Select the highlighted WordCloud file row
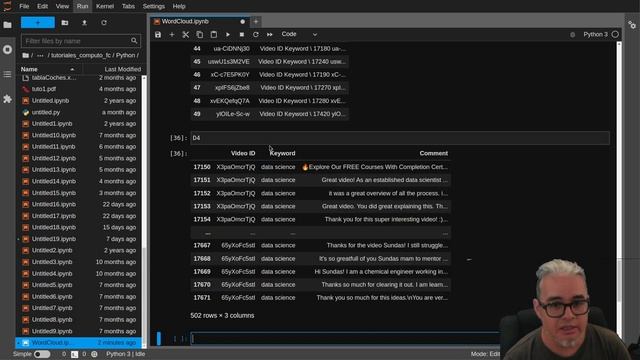The height and width of the screenshot is (360, 640). [x=79, y=342]
